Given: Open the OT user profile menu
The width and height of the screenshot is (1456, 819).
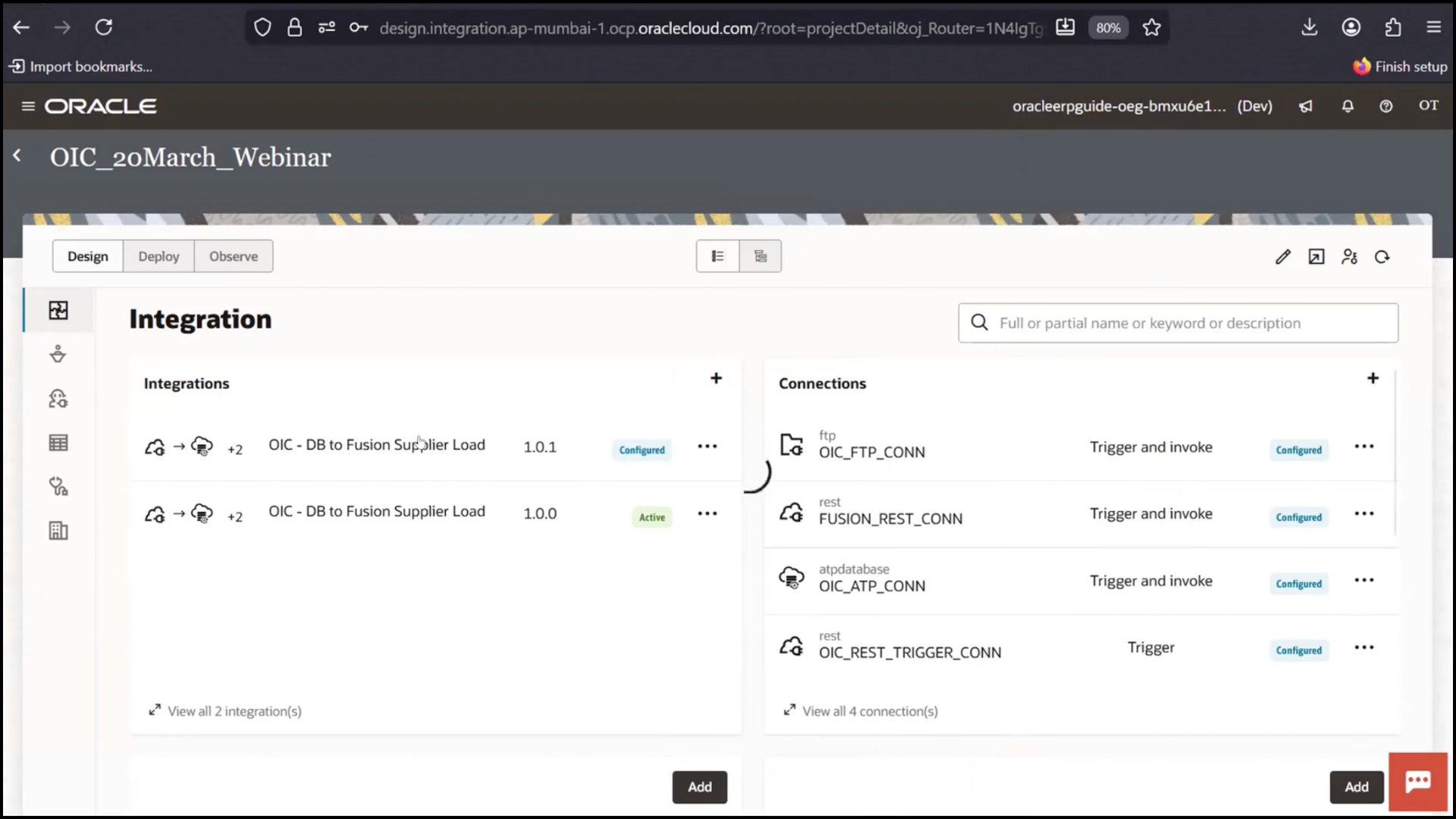Looking at the screenshot, I should coord(1429,105).
